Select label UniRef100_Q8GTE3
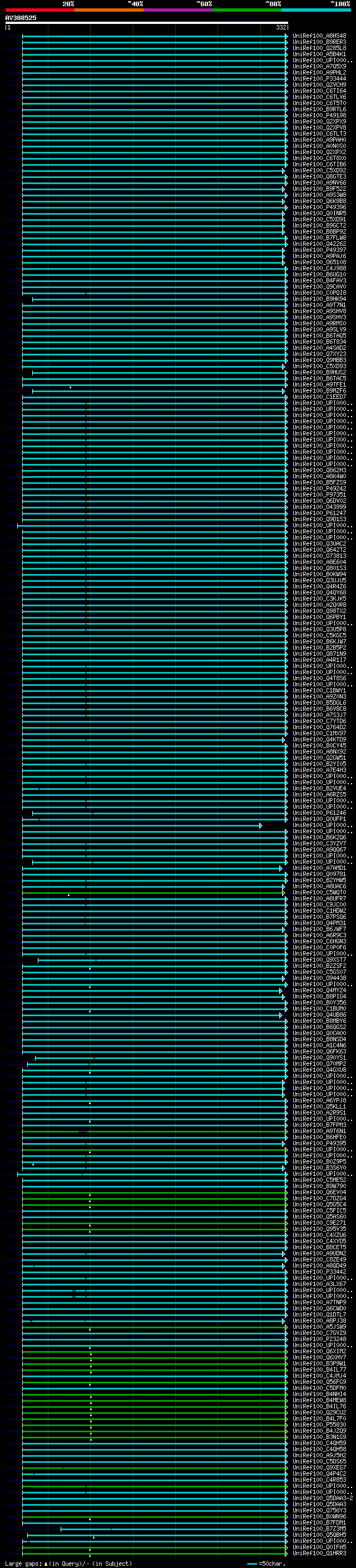This screenshot has width=356, height=1568. [x=319, y=176]
